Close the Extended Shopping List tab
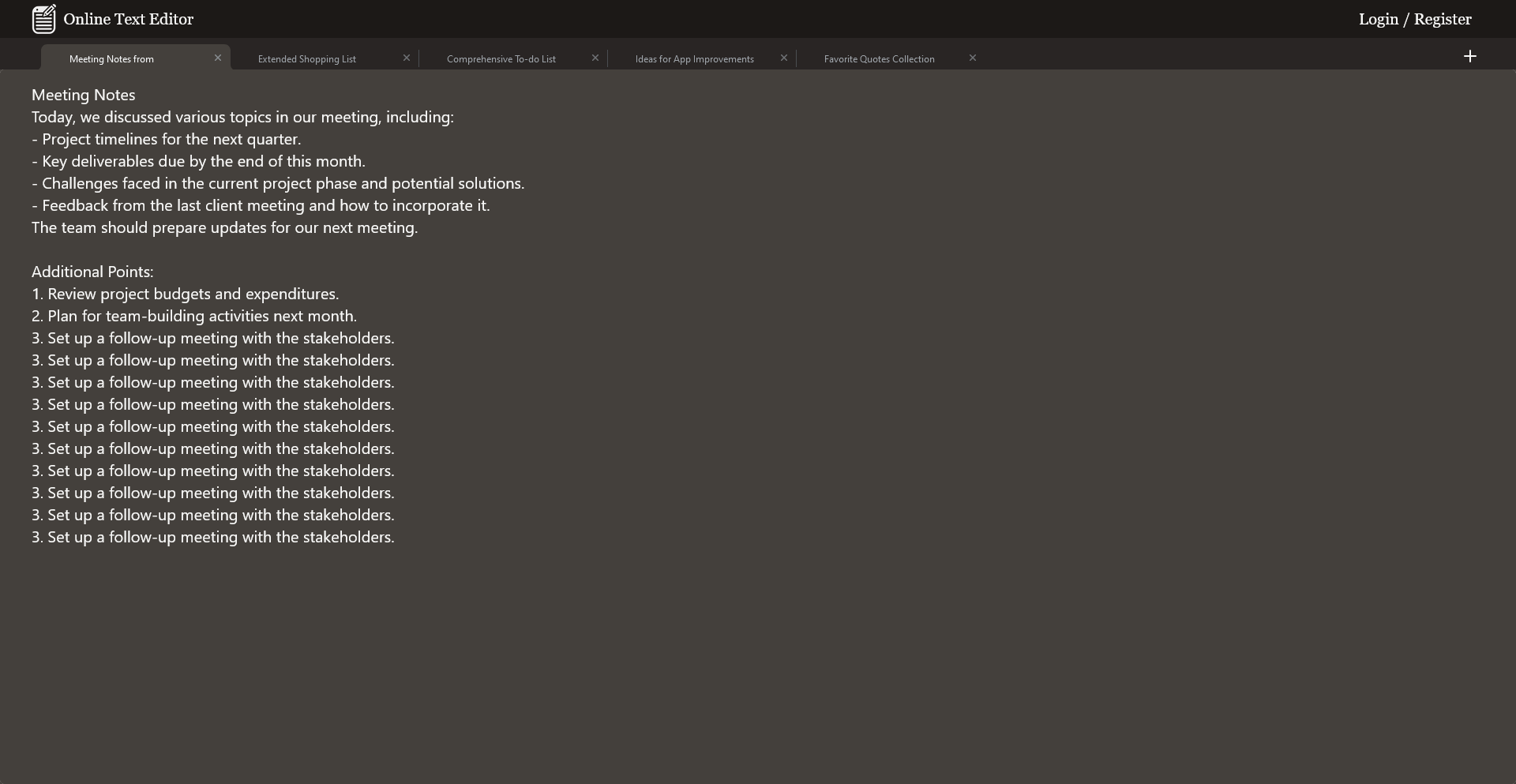 coord(407,58)
